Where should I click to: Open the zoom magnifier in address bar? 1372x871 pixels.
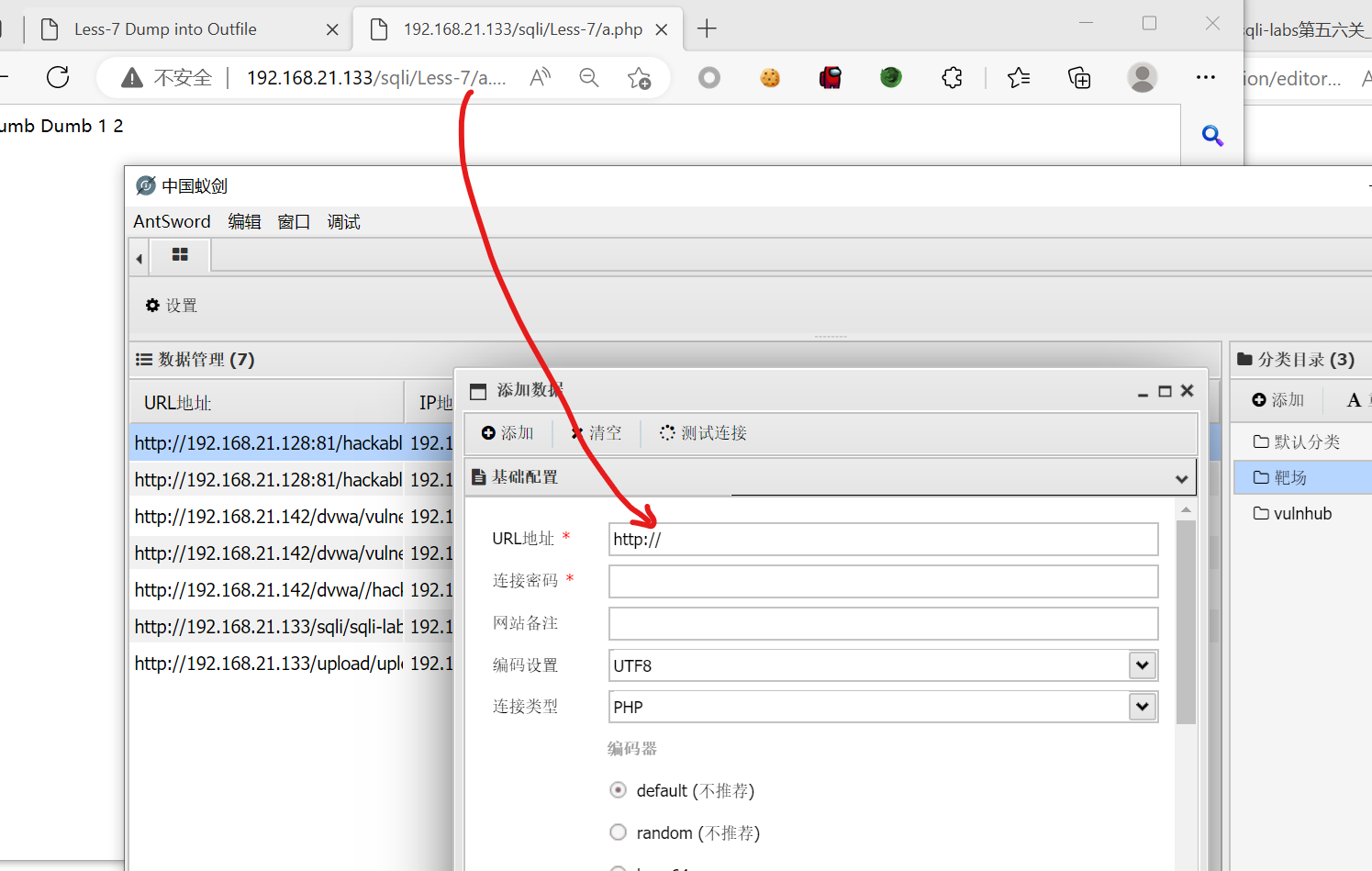point(589,78)
